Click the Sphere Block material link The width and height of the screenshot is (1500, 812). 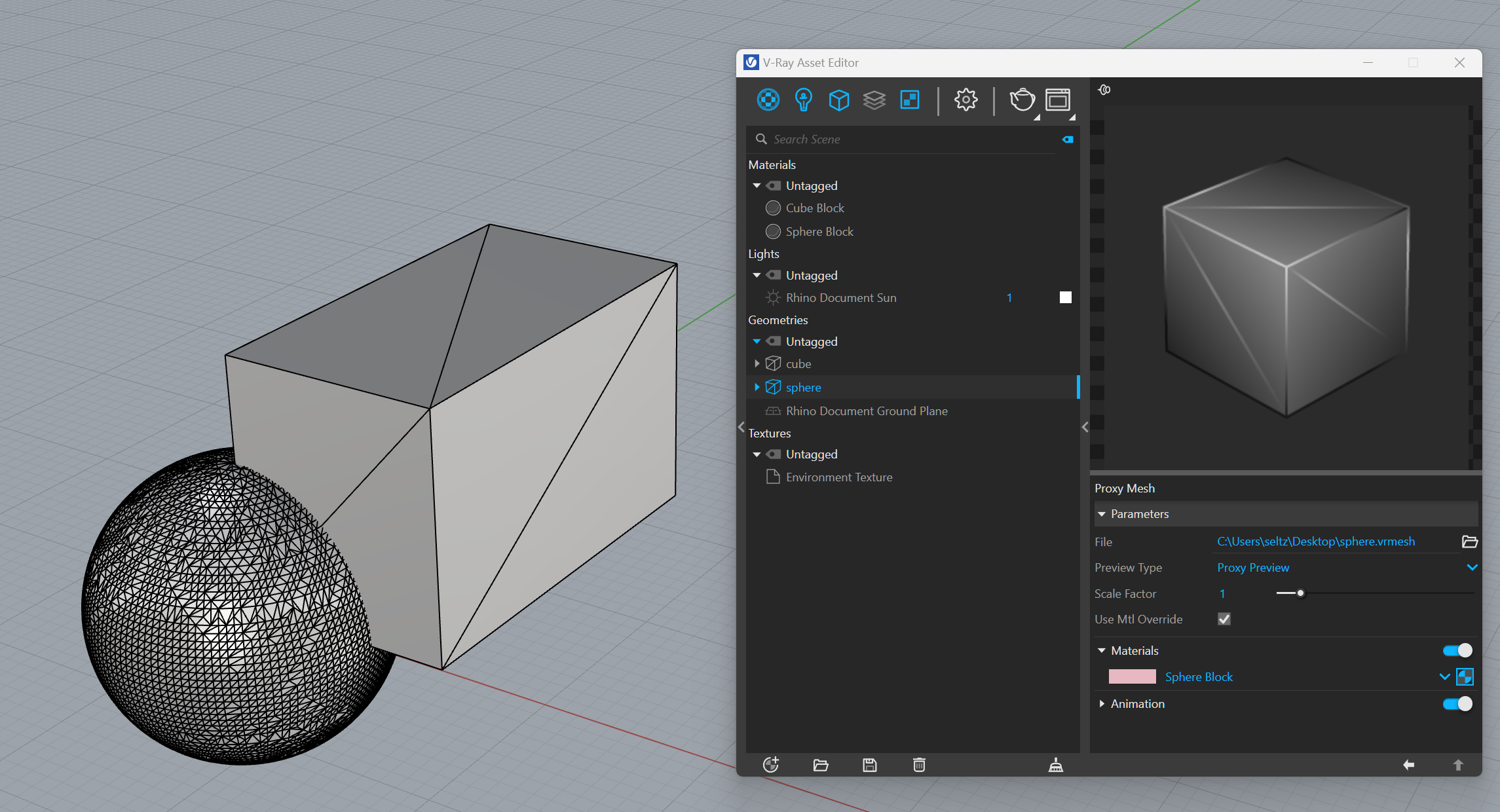[1199, 677]
